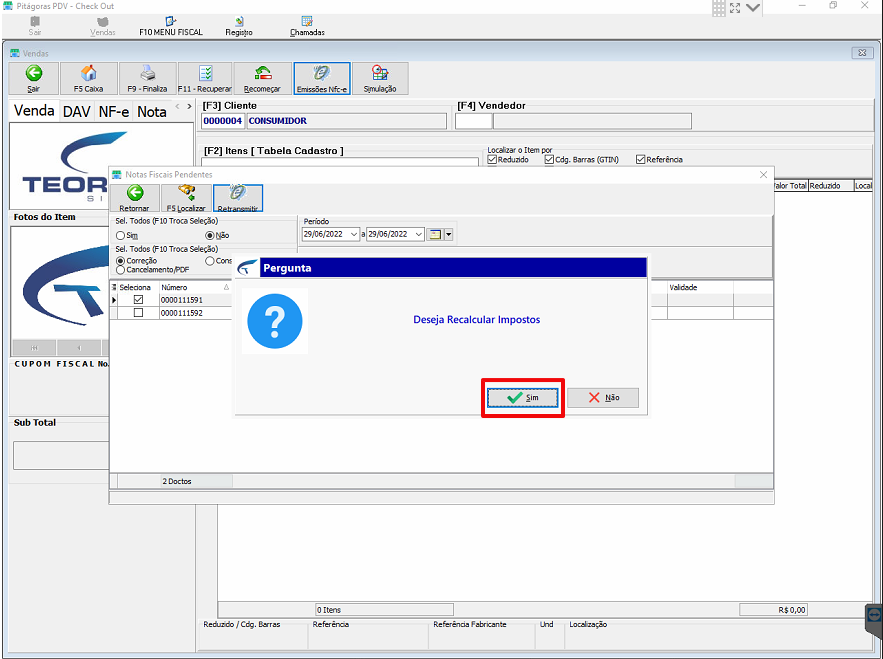Click the Recomeçar toolbar icon
Image resolution: width=883 pixels, height=659 pixels.
(262, 78)
